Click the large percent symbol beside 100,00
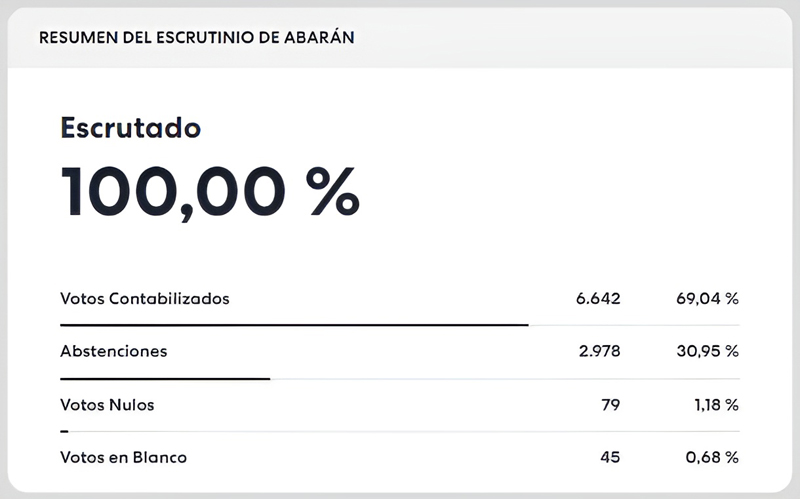800x499 pixels. (x=331, y=191)
